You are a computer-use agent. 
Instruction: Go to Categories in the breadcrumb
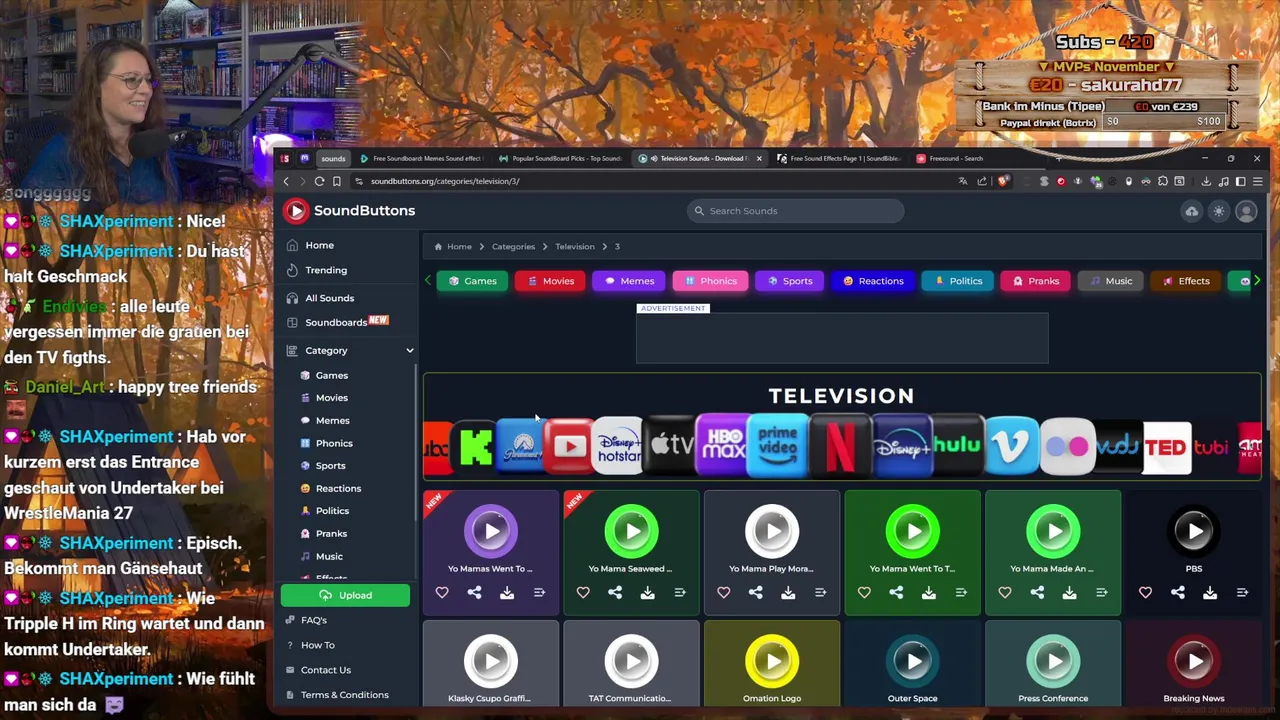point(513,246)
